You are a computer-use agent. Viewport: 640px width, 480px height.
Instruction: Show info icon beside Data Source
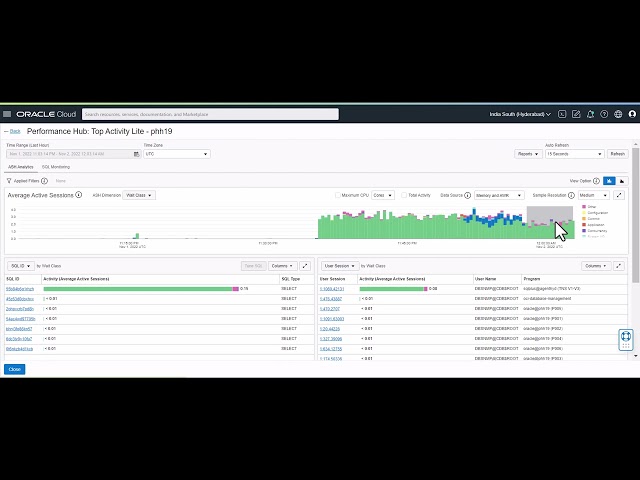click(468, 196)
